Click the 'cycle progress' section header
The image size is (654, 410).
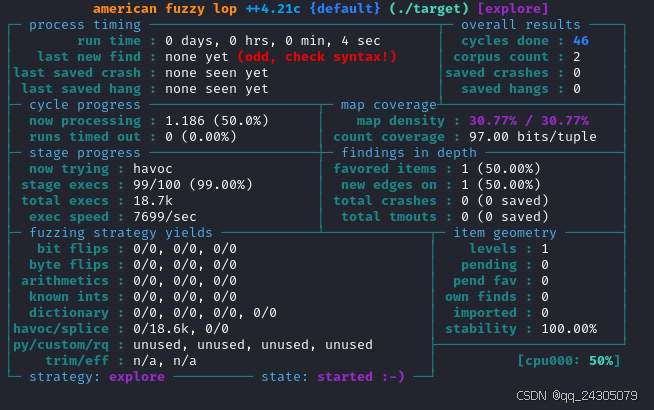85,105
